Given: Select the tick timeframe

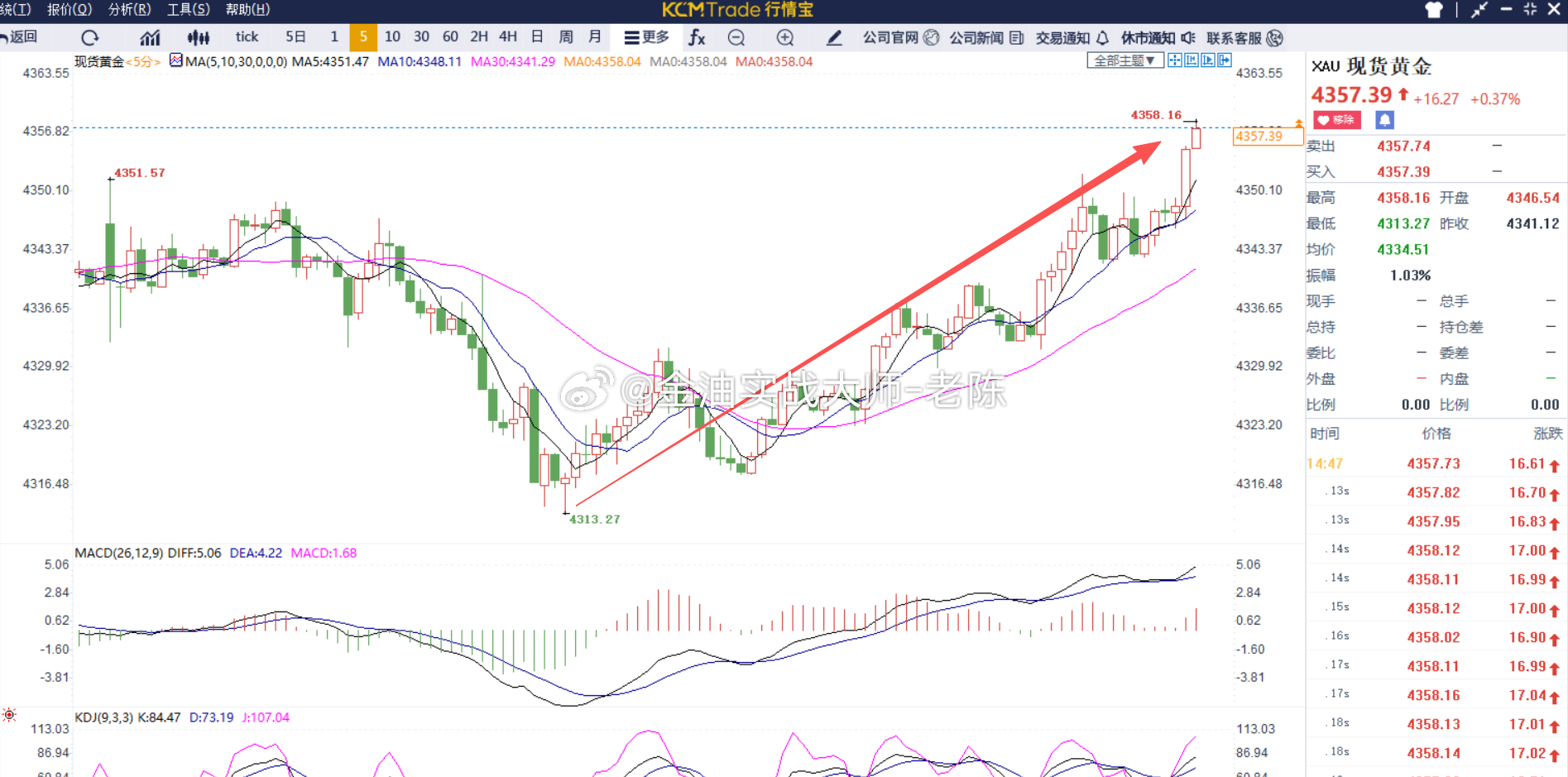Looking at the screenshot, I should tap(247, 36).
